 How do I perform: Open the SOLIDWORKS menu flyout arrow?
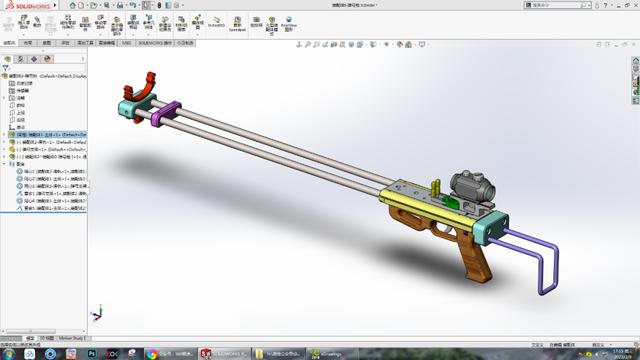click(55, 5)
